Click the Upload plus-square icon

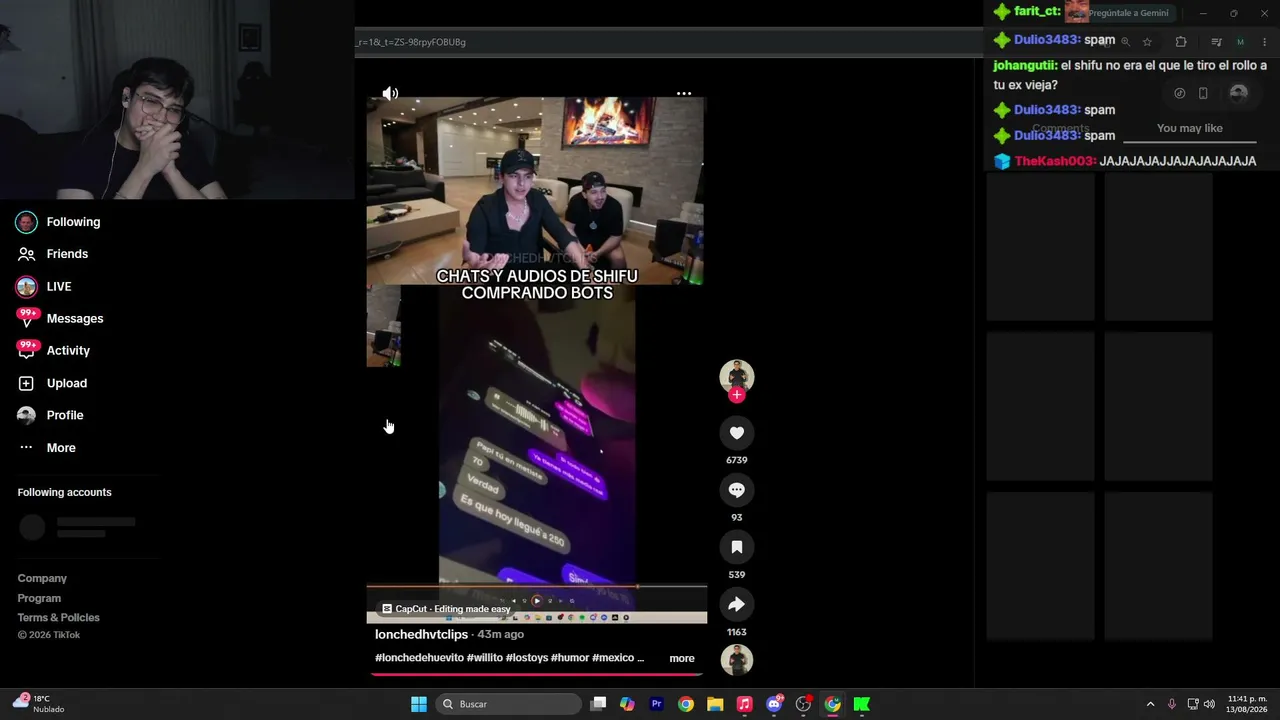(27, 383)
